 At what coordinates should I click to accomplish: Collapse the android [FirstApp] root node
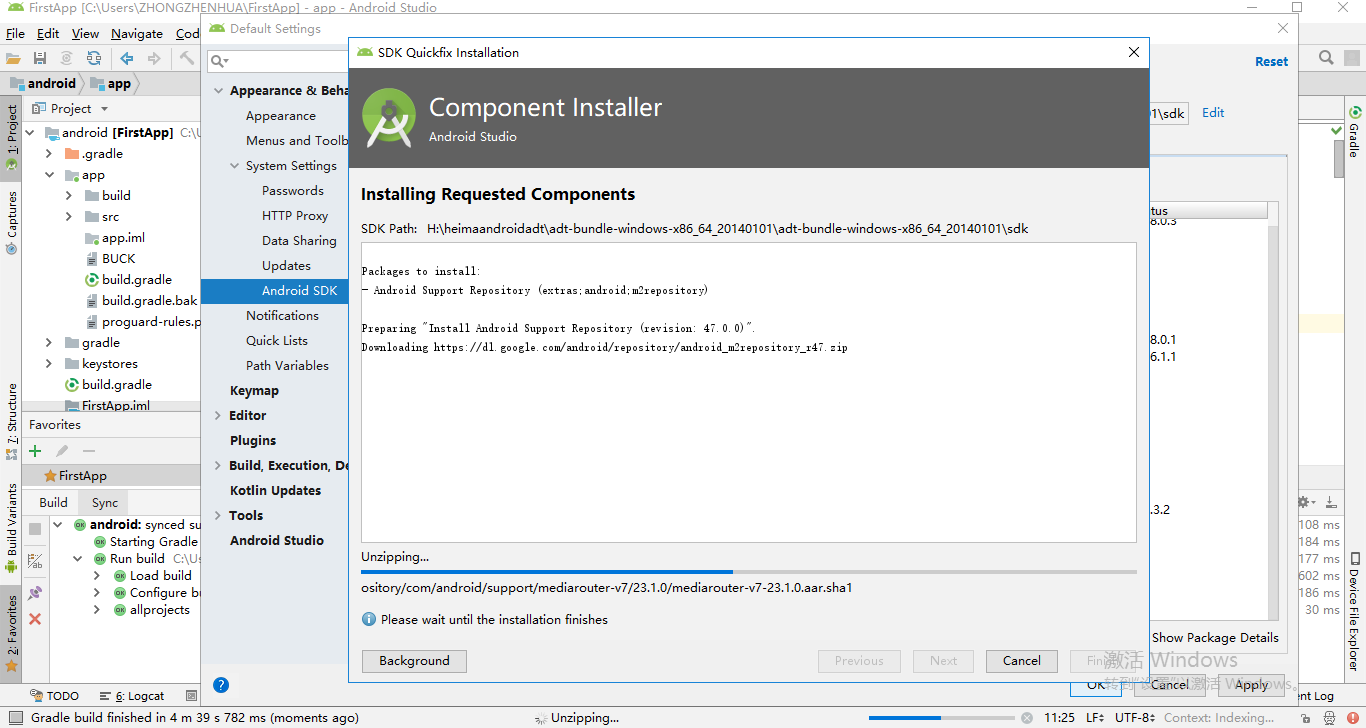pyautogui.click(x=29, y=132)
